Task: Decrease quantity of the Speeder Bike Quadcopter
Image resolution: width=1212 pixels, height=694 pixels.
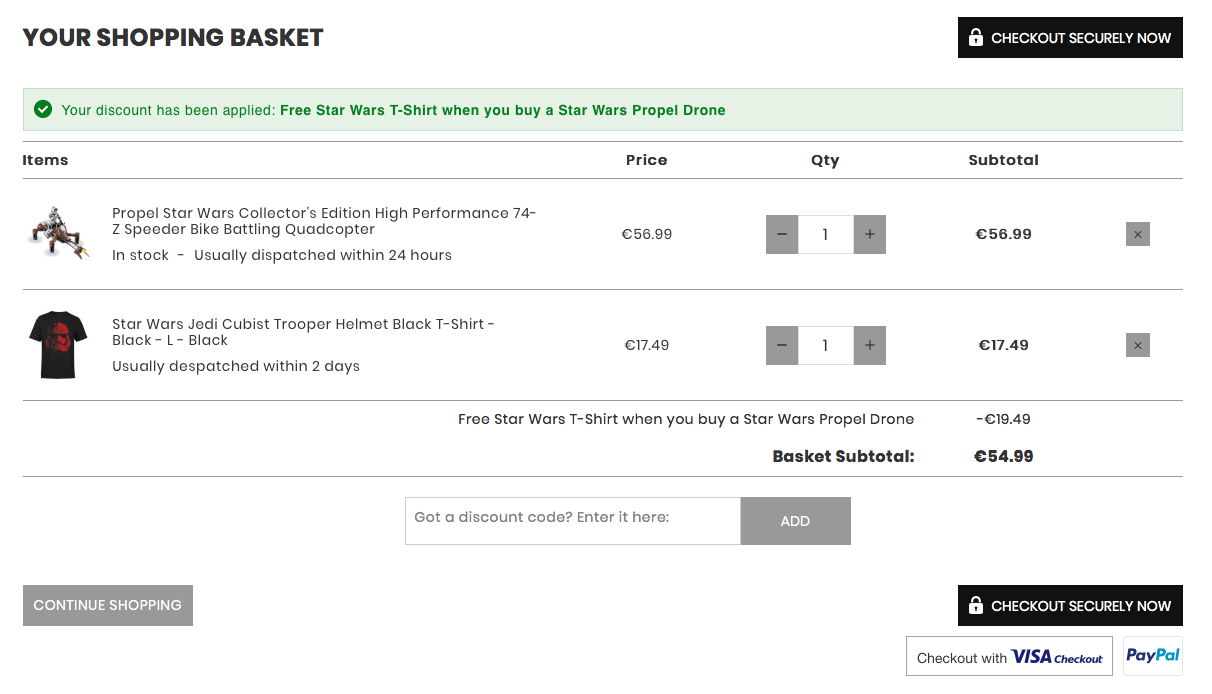Action: tap(782, 234)
